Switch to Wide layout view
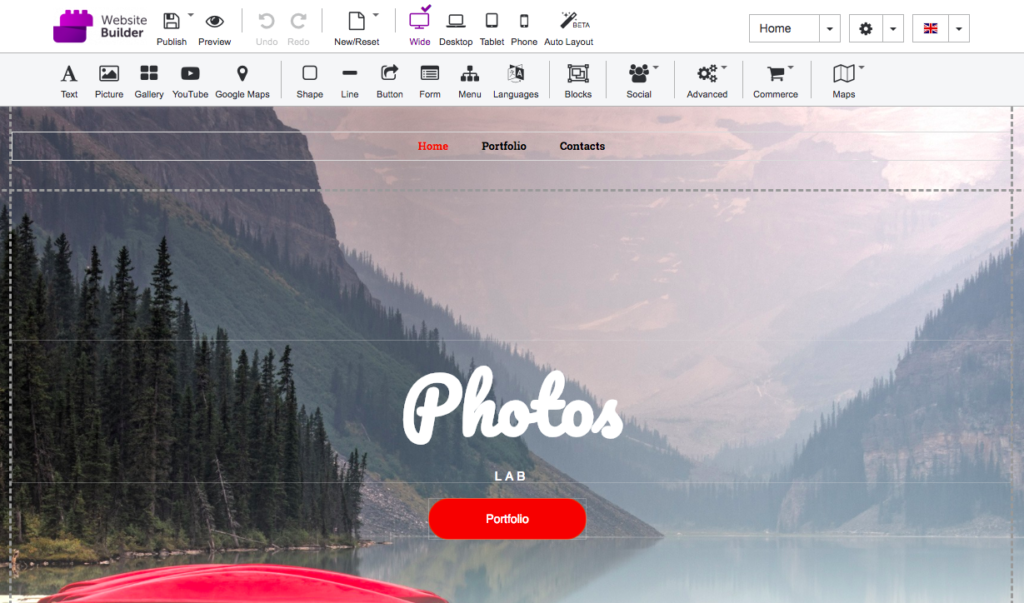Screen dimensions: 1024x603 [x=419, y=26]
